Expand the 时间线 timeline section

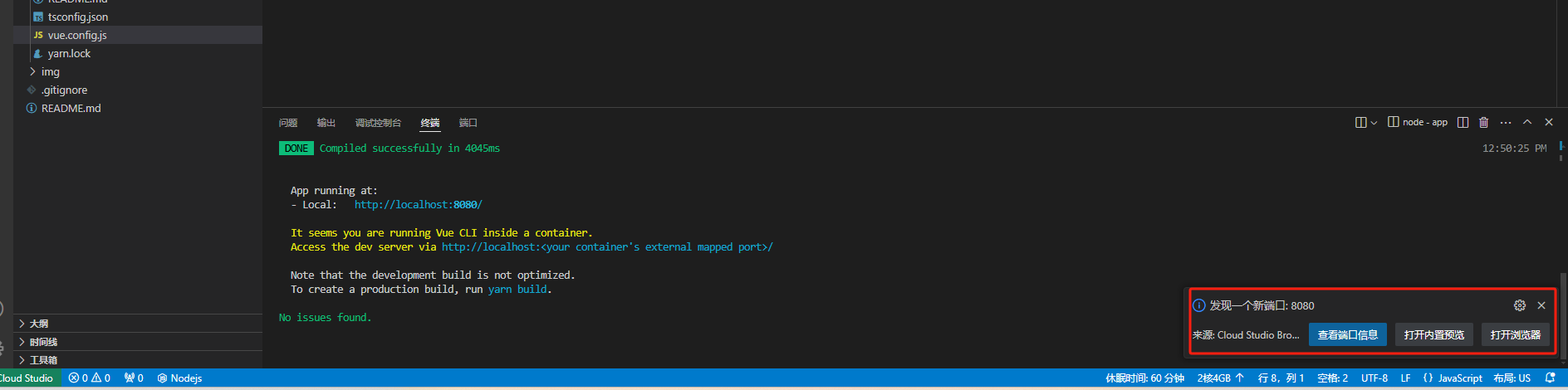tap(43, 342)
